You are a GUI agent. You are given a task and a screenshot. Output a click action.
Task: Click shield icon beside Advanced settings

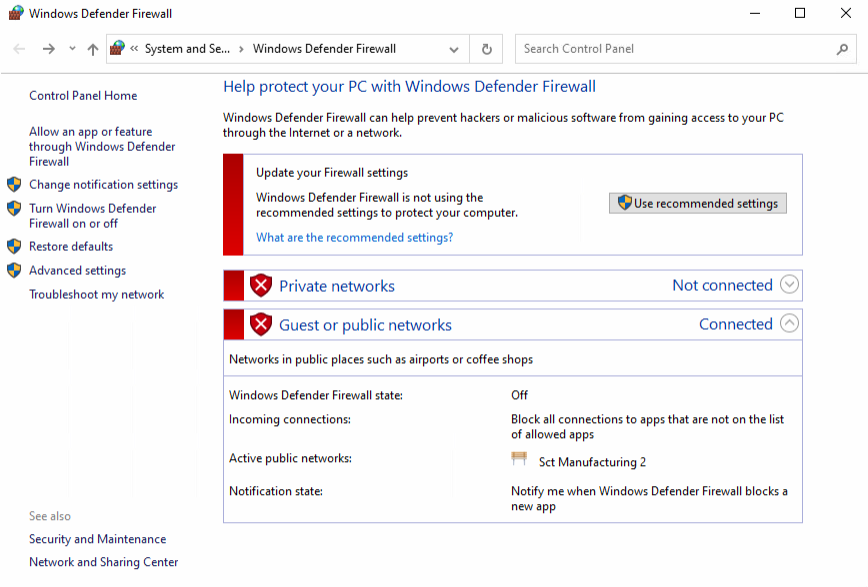[14, 270]
